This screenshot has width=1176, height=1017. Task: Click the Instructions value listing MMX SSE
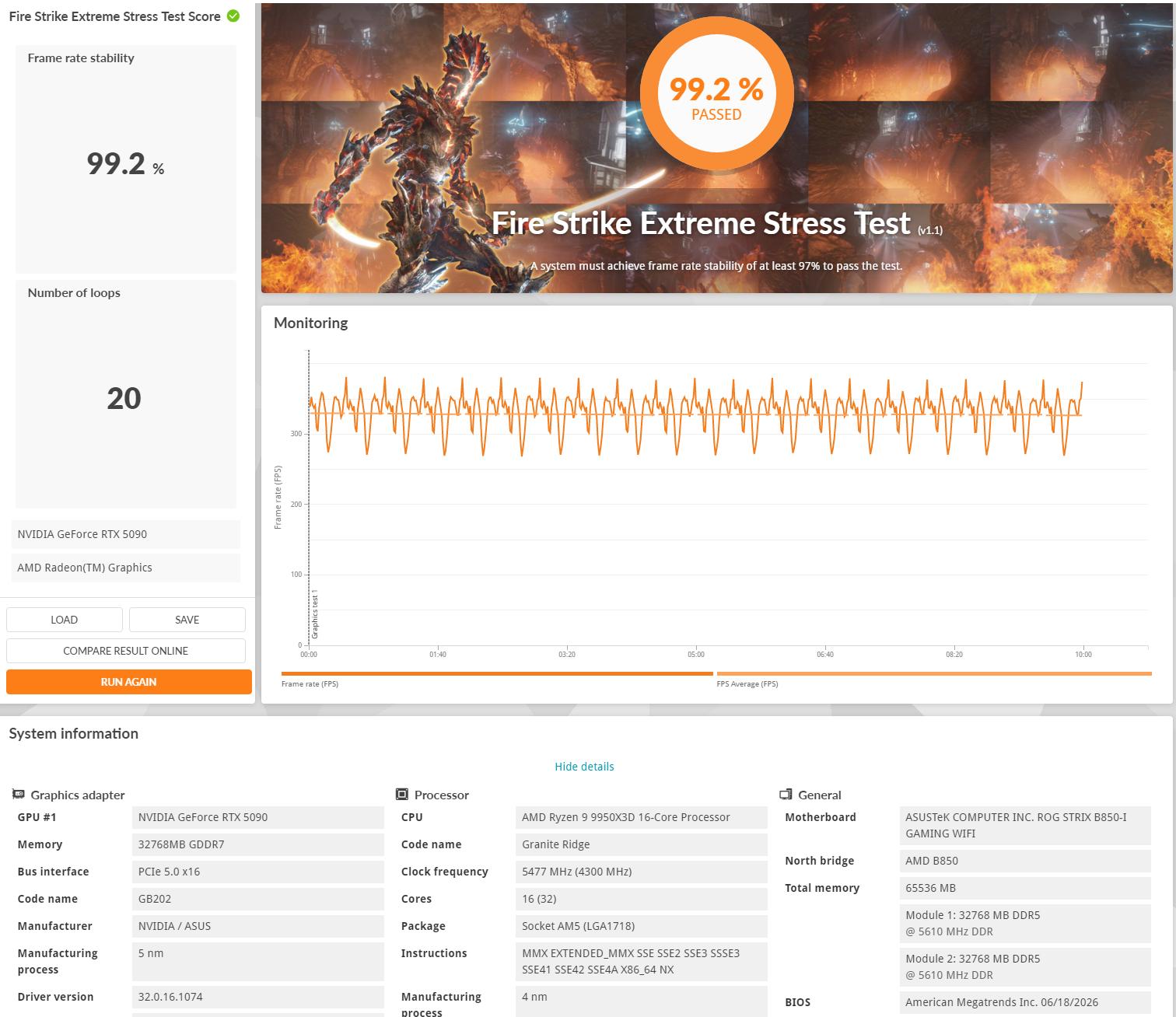[x=642, y=961]
